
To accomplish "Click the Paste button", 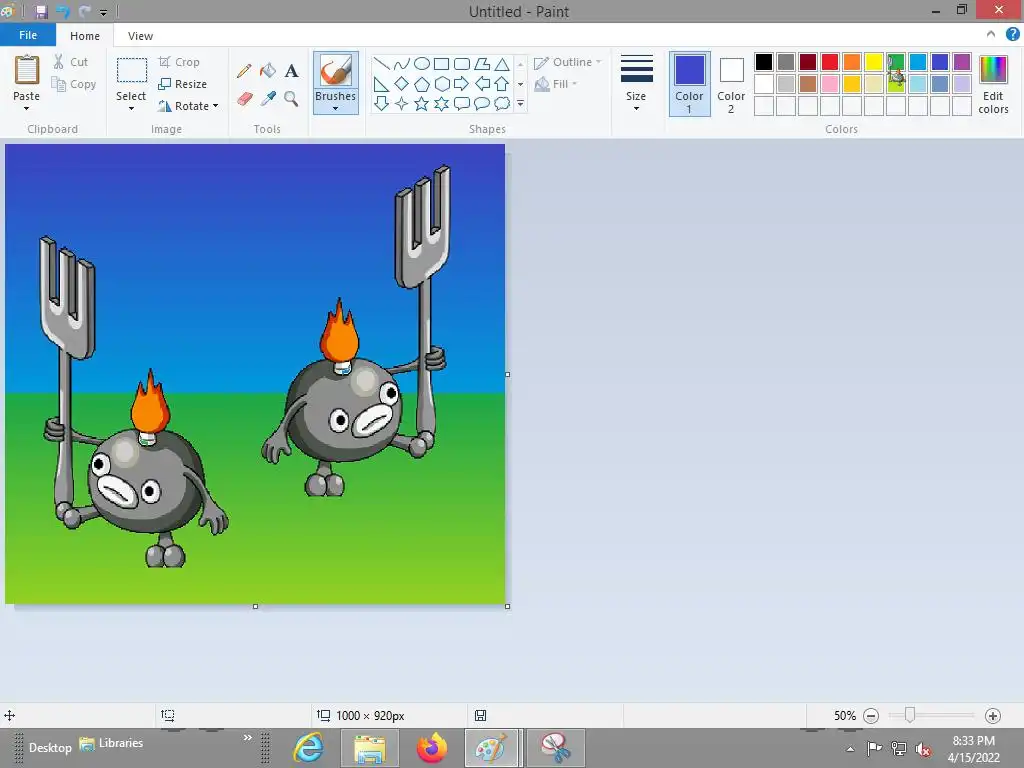I will pyautogui.click(x=27, y=71).
